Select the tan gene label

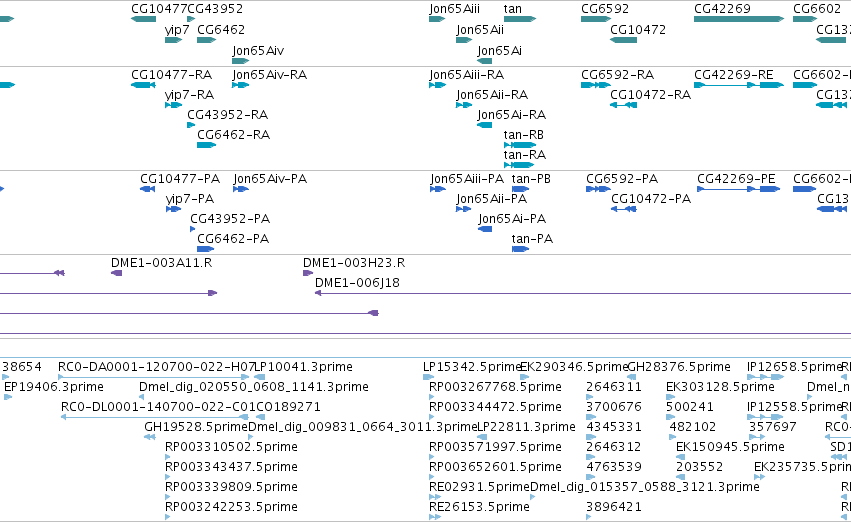coord(513,9)
